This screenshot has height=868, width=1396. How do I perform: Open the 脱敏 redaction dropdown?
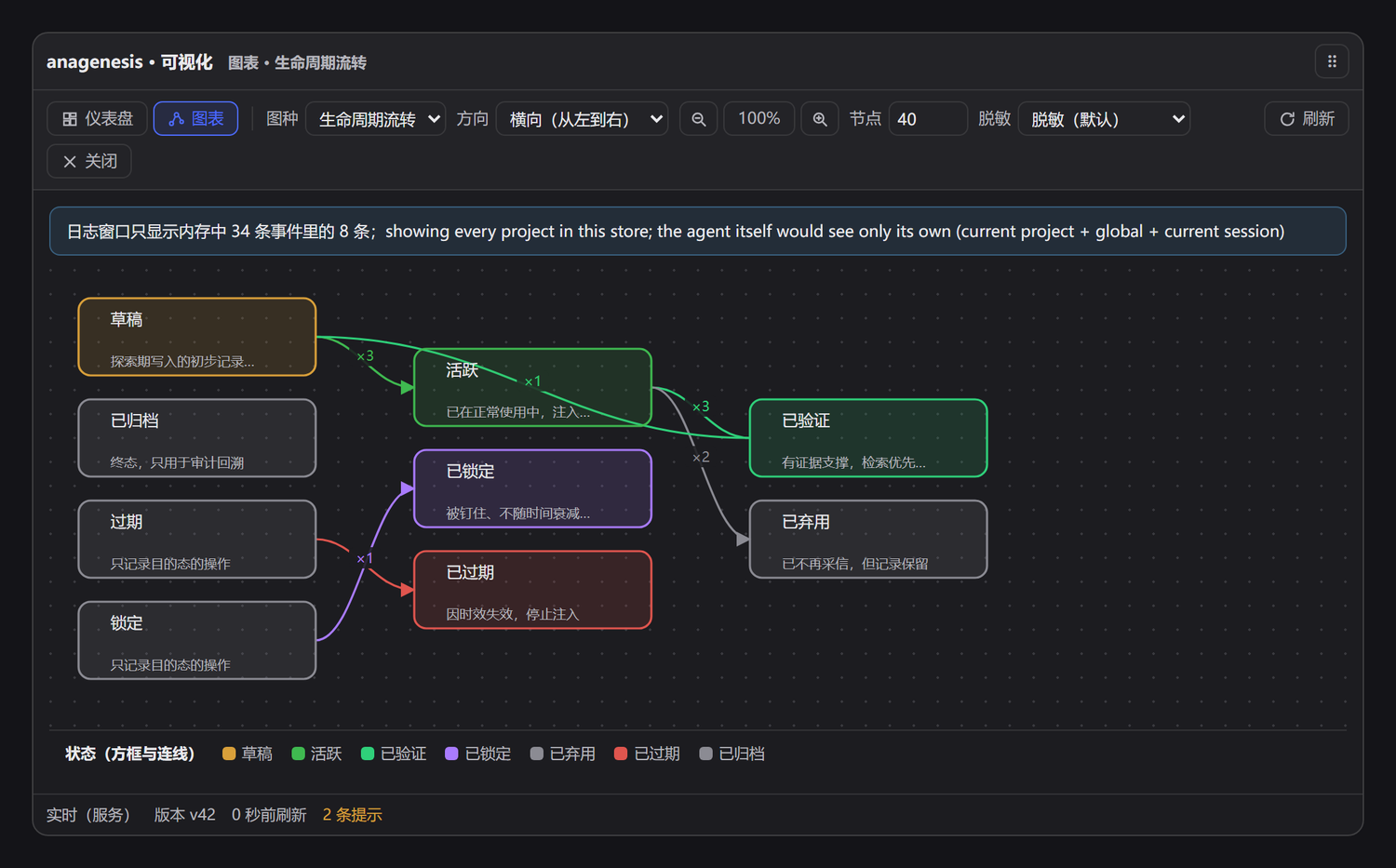click(1105, 119)
